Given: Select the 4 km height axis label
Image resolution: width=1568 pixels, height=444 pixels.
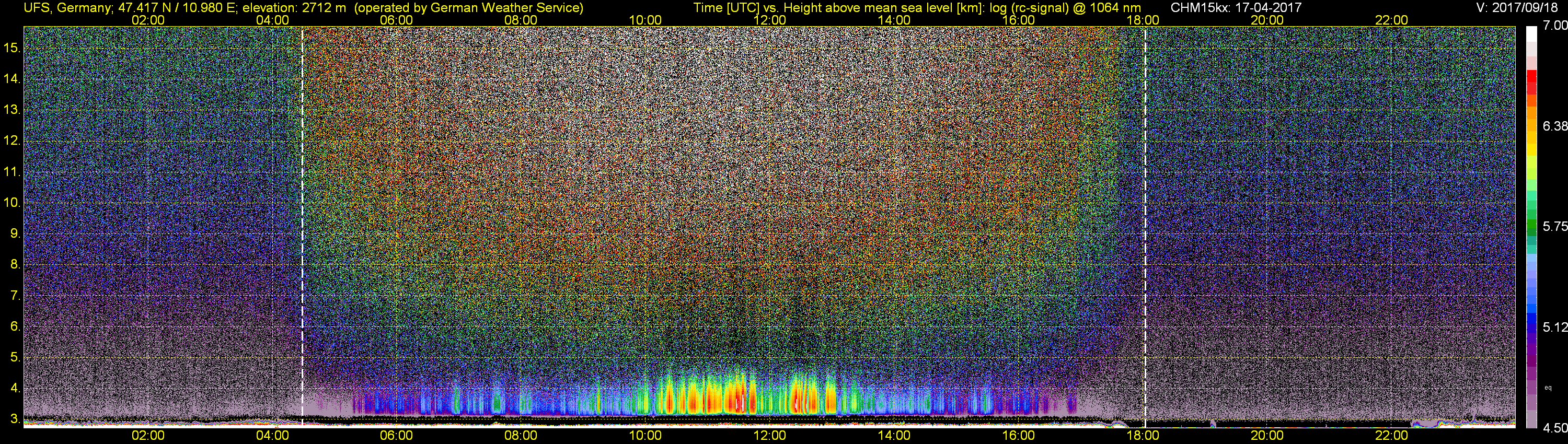Looking at the screenshot, I should tap(14, 388).
